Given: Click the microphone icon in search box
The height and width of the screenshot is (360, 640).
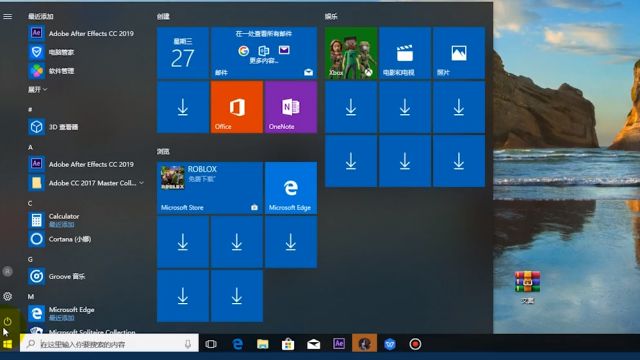Looking at the screenshot, I should [x=188, y=344].
